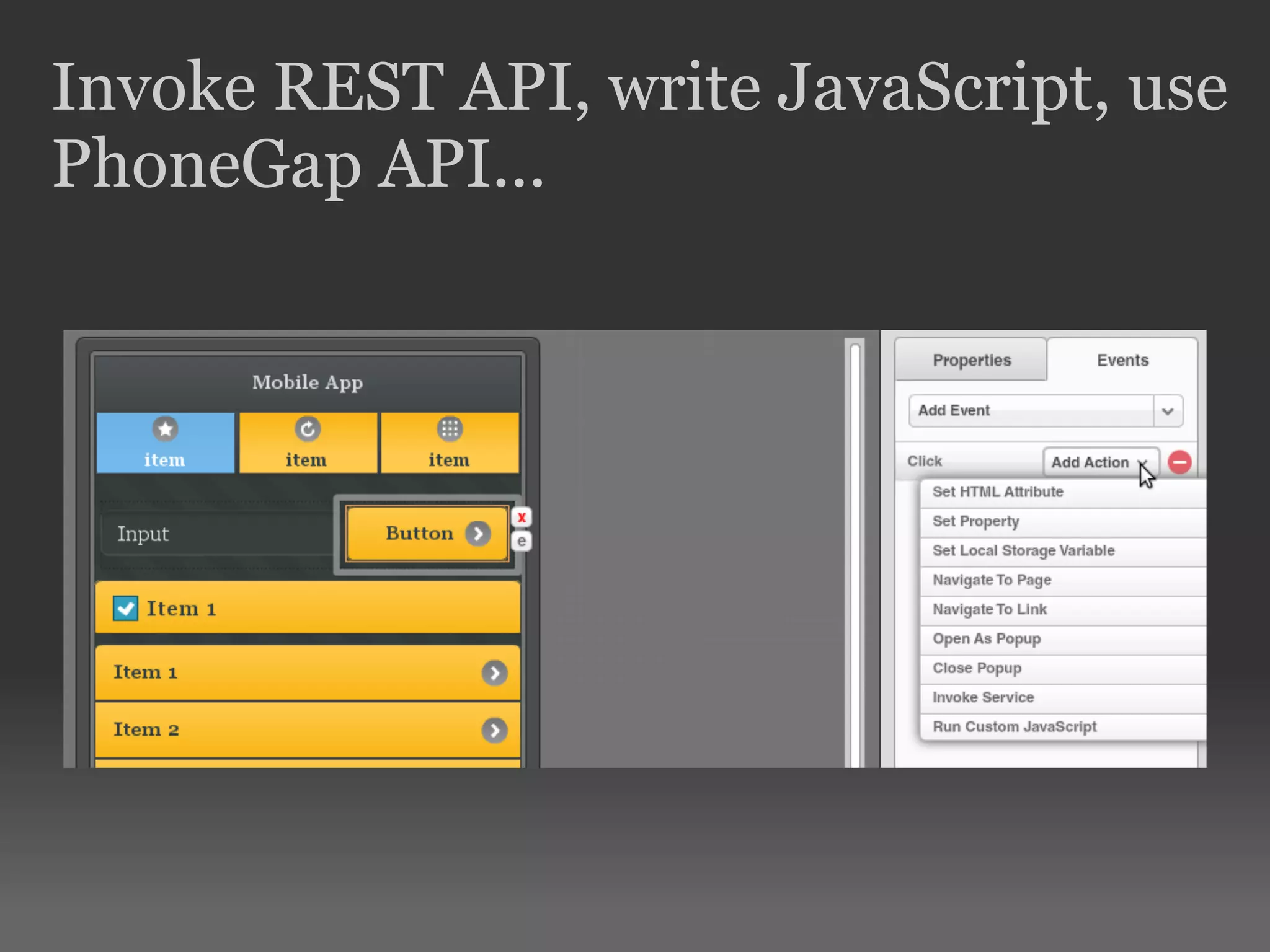Select the Item 2 list row
Image resolution: width=1270 pixels, height=952 pixels.
(x=308, y=730)
